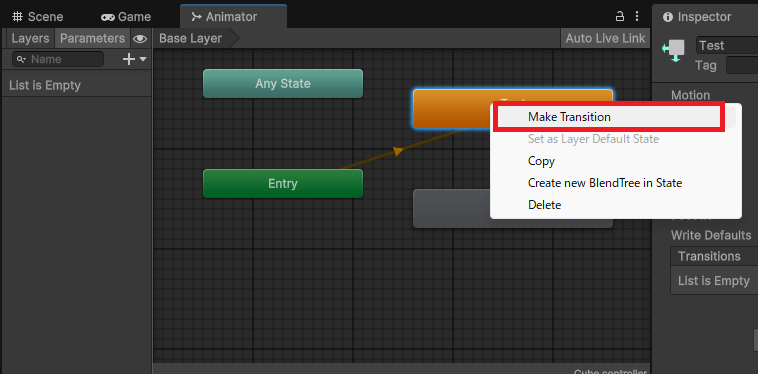Select the Any State node
Screen dimensions: 758x374
[283, 84]
